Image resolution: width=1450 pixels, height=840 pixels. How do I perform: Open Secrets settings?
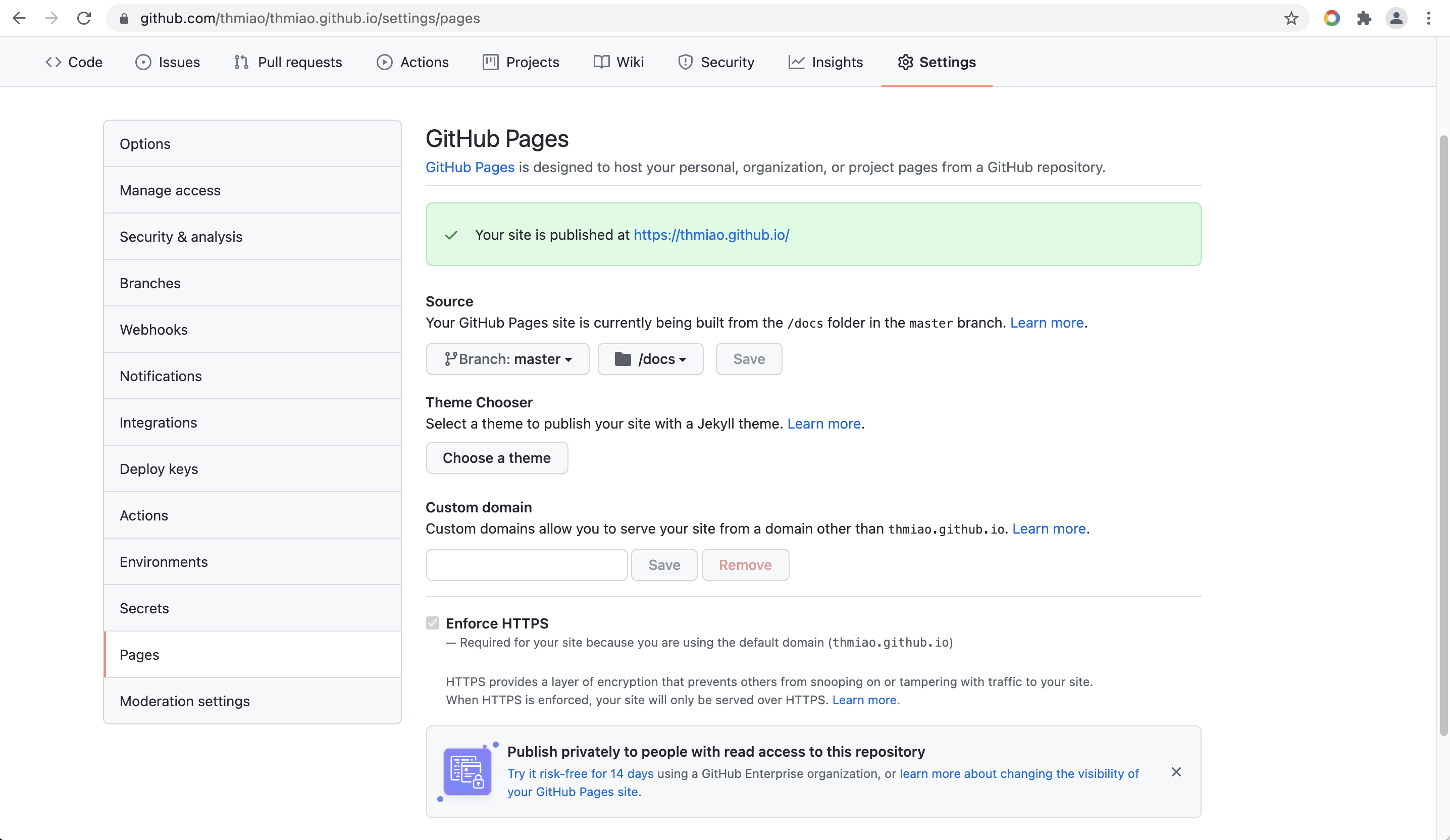pyautogui.click(x=252, y=608)
